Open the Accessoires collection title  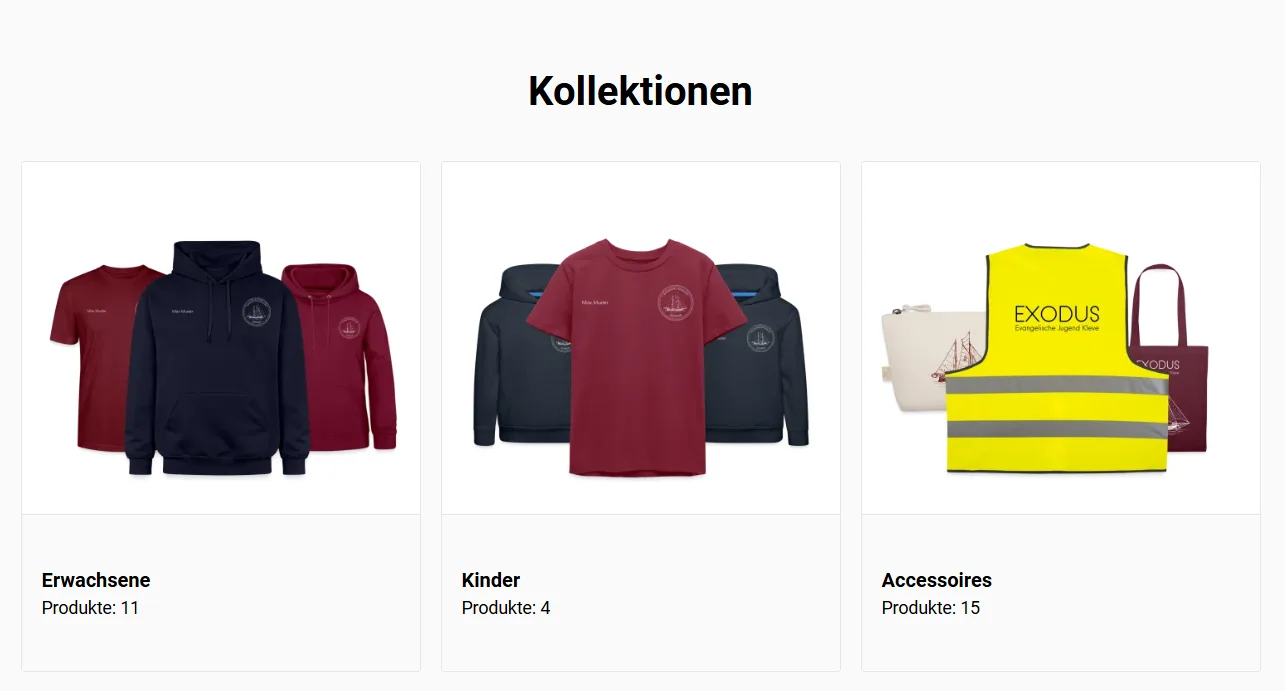point(937,580)
